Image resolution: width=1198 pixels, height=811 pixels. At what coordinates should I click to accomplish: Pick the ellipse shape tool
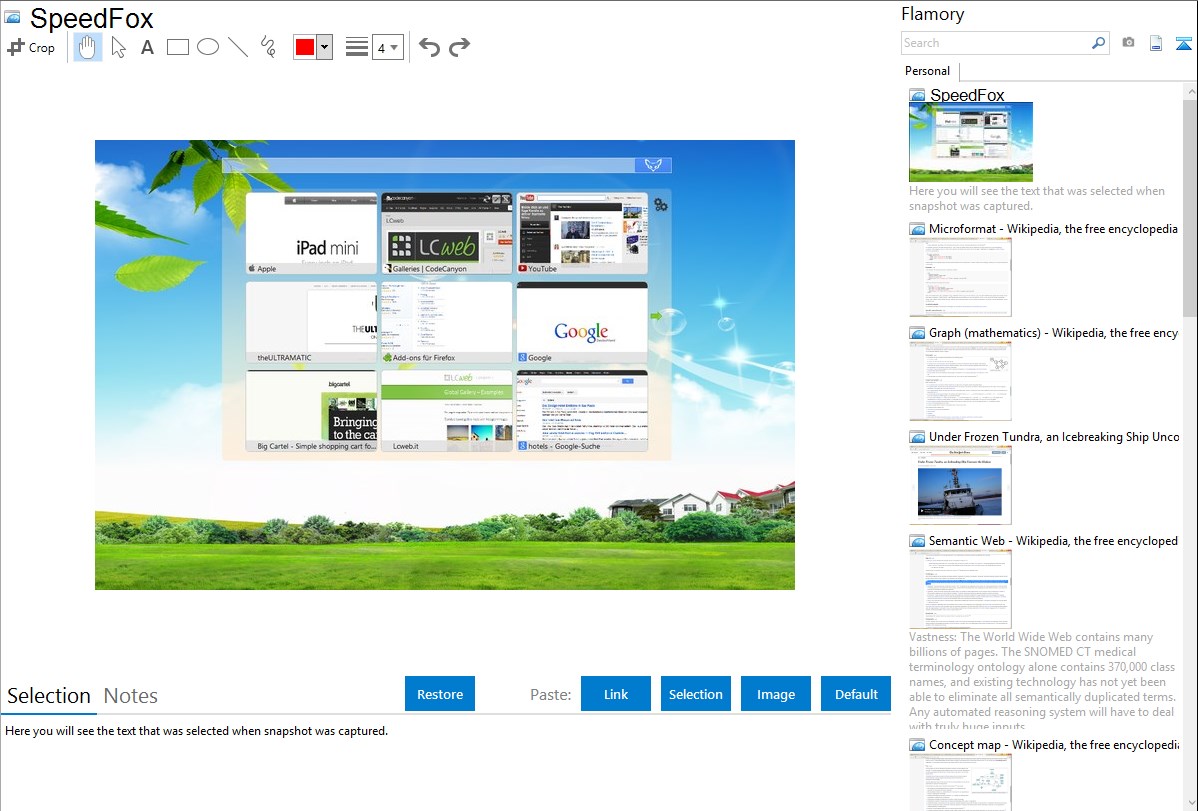[208, 47]
